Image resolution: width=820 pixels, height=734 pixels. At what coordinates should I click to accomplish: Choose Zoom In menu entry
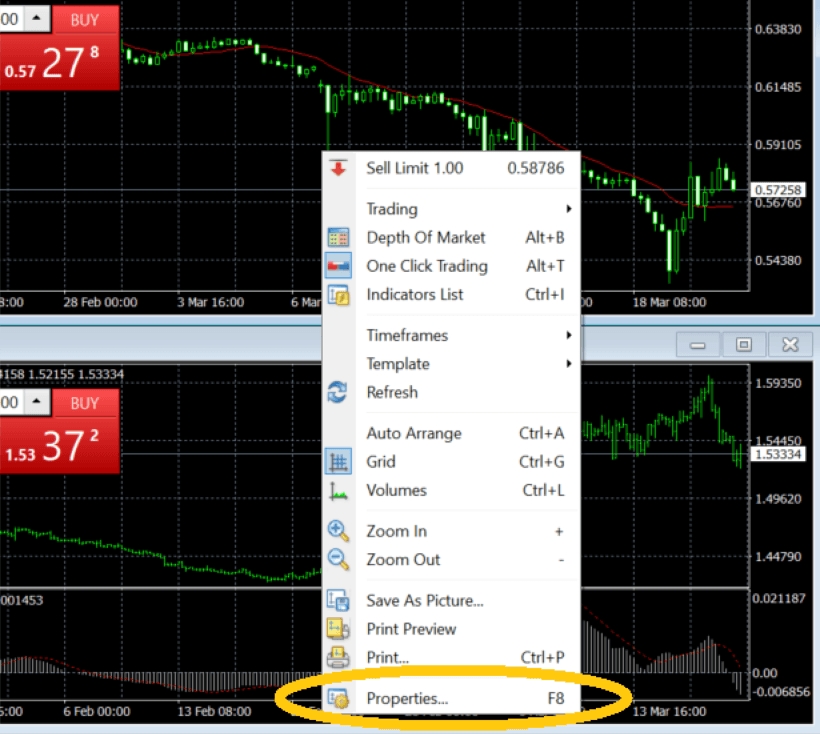click(x=451, y=531)
